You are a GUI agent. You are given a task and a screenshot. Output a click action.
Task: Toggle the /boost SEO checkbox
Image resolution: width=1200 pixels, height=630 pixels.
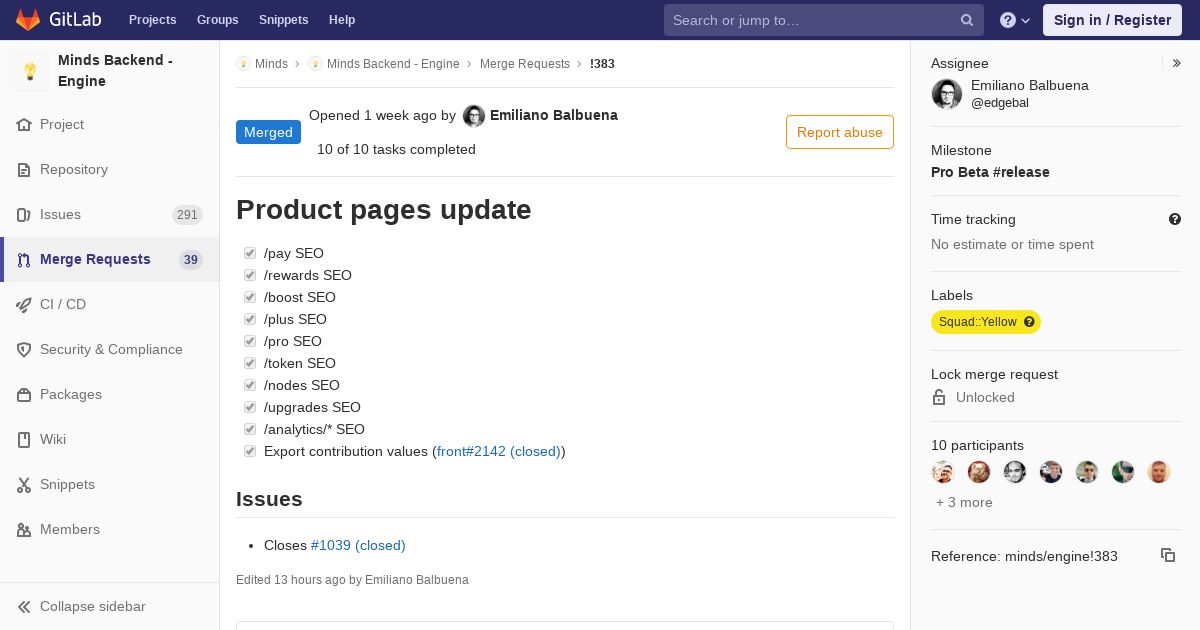(250, 297)
